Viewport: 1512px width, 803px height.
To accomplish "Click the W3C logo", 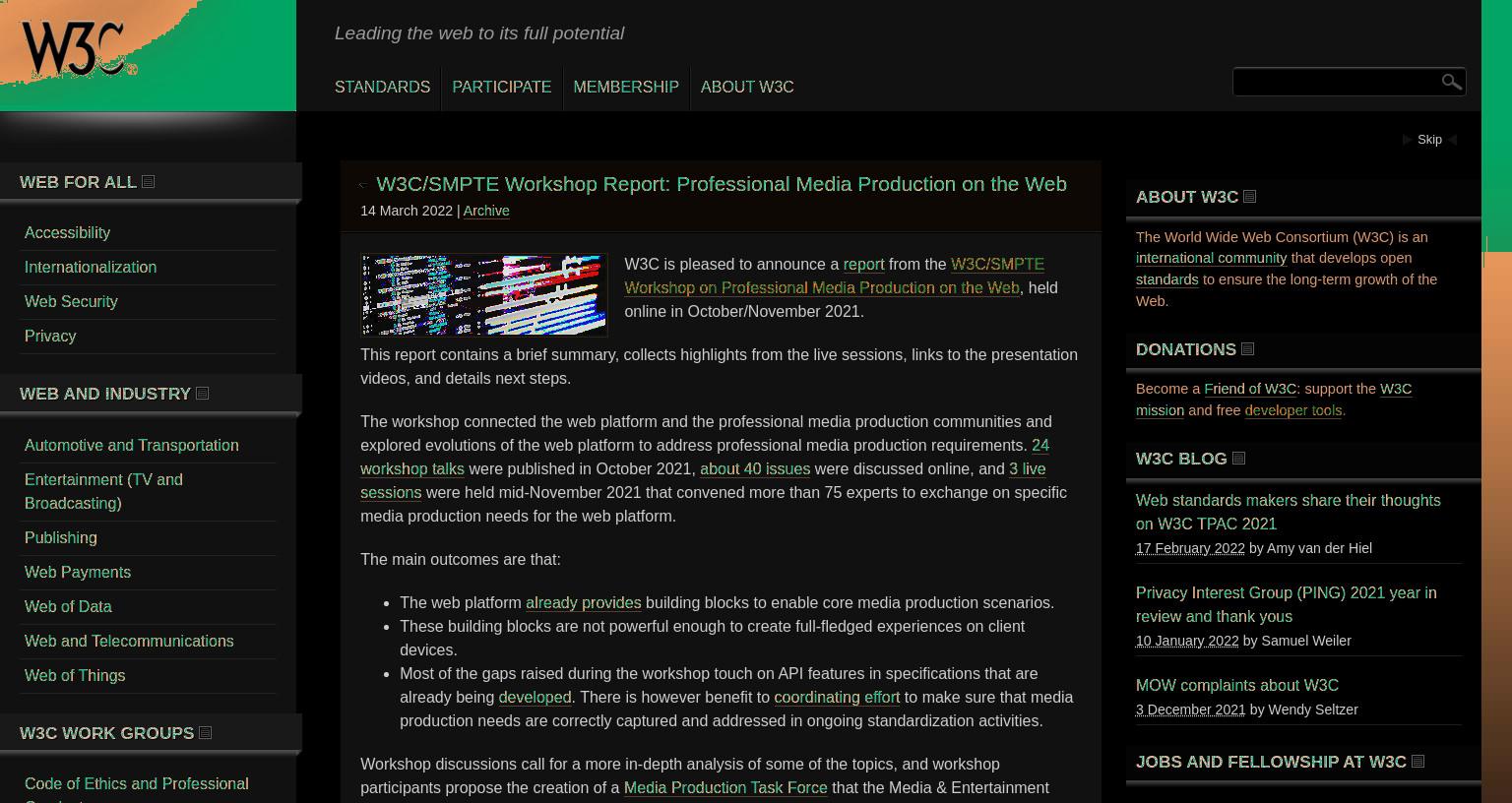I will tap(79, 49).
